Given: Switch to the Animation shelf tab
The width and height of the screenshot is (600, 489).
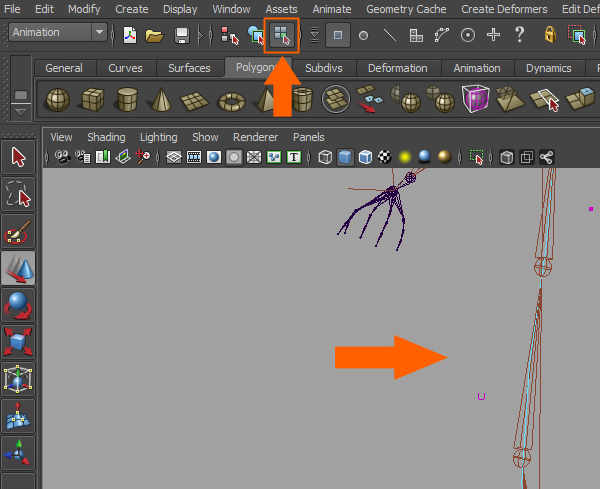Looking at the screenshot, I should 477,68.
